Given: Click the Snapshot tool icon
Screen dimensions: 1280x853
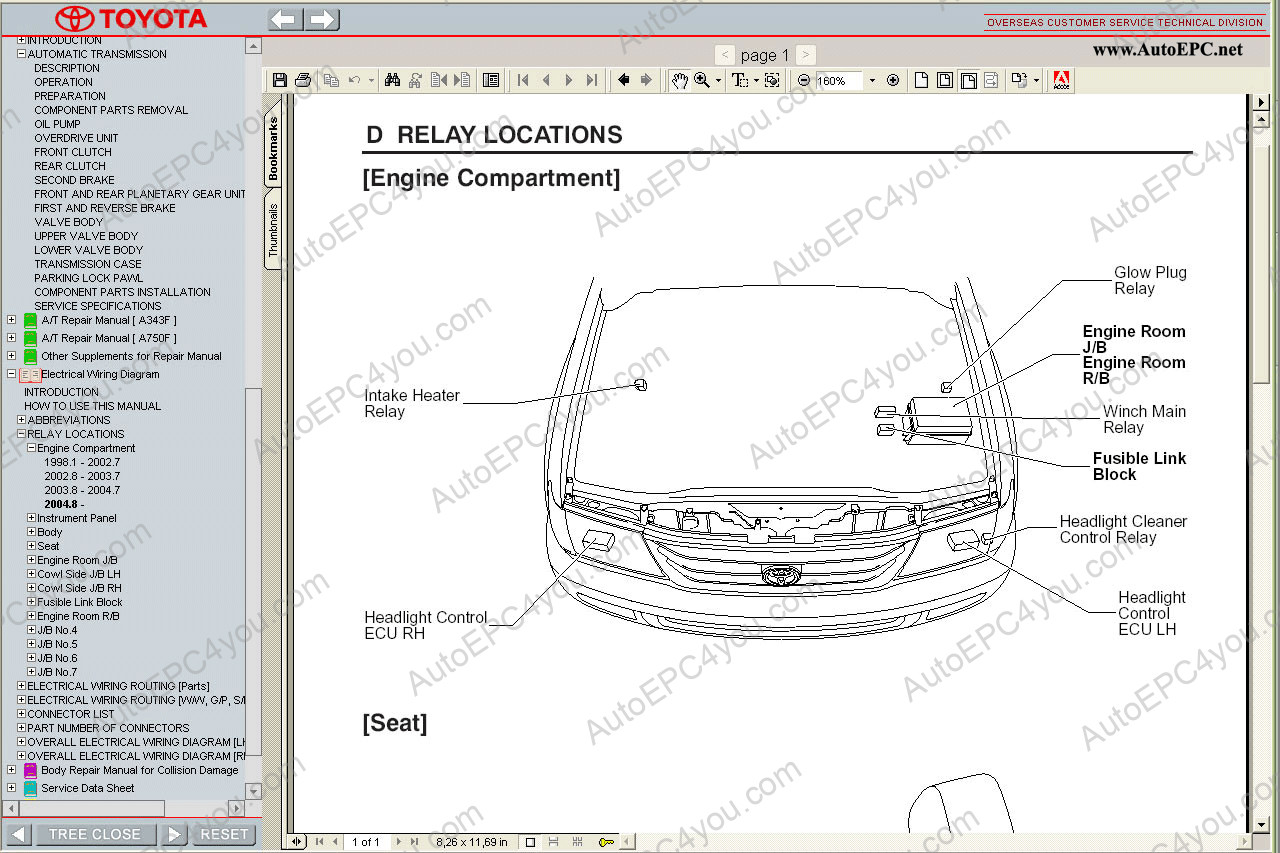Looking at the screenshot, I should (x=772, y=80).
